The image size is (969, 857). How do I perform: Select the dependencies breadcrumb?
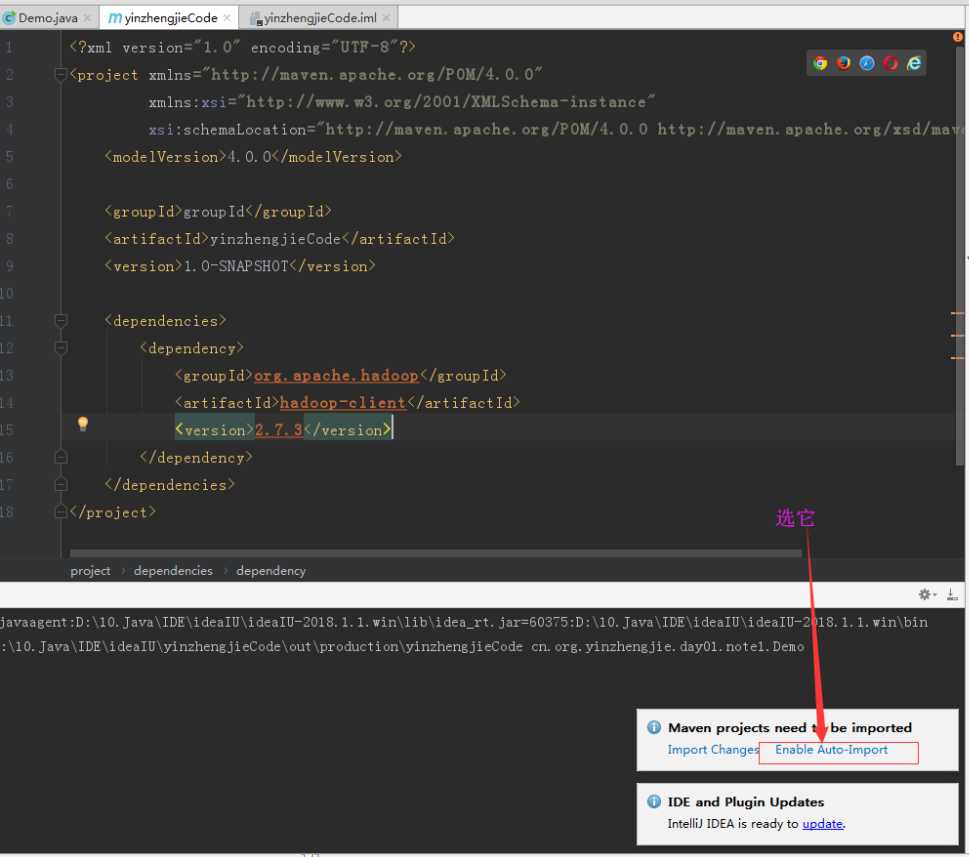coord(173,571)
